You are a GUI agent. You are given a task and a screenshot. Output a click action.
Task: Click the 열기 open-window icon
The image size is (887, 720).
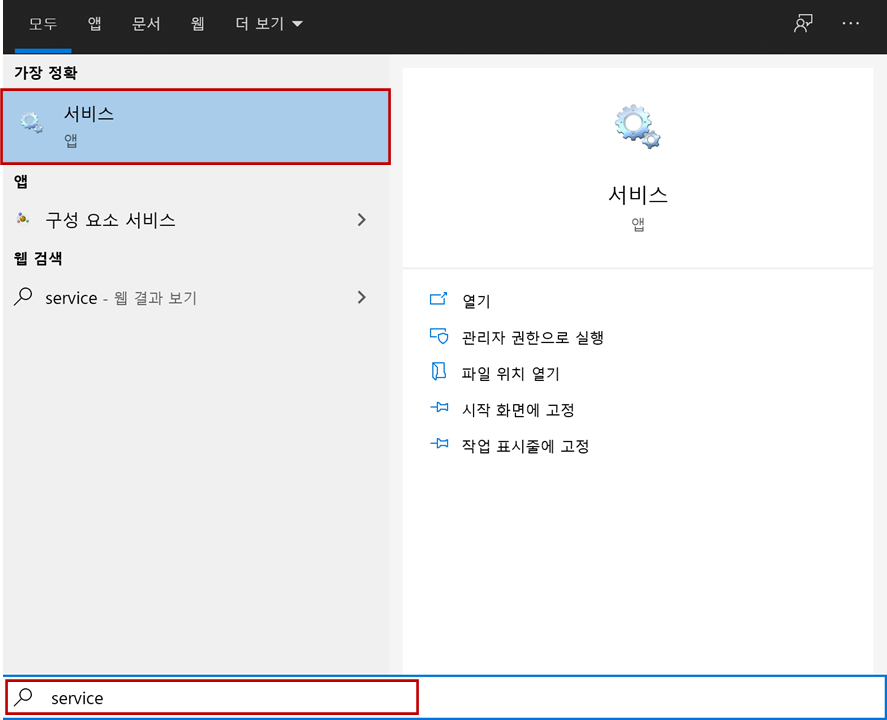coord(438,299)
